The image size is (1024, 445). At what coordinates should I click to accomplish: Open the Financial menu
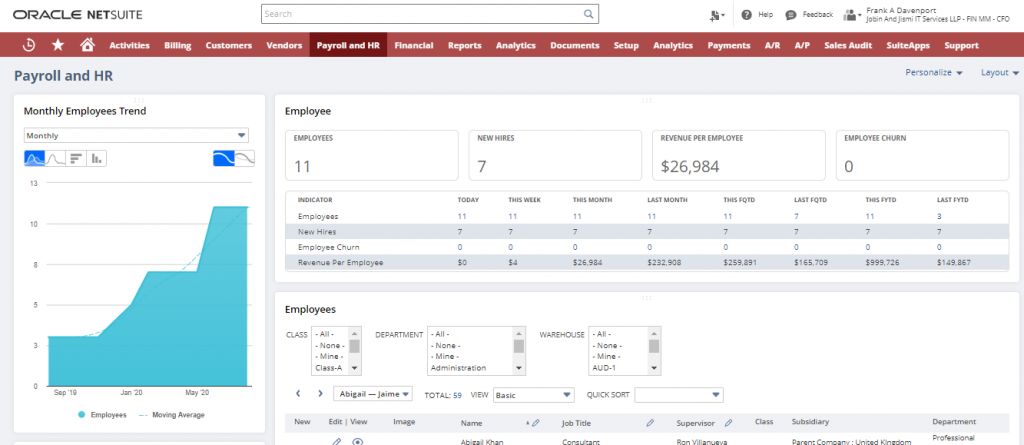coord(414,45)
